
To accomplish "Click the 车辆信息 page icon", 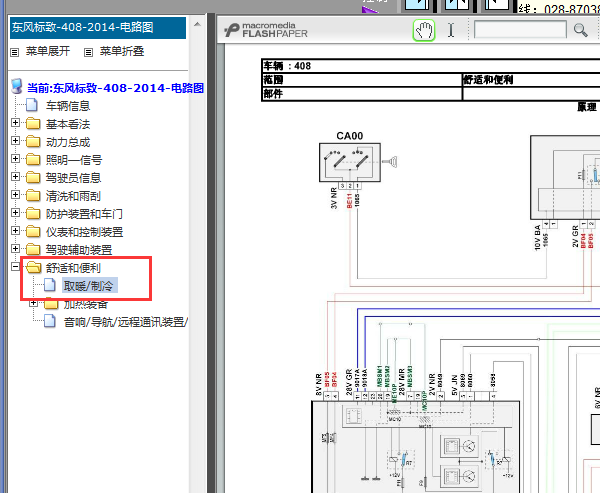I will click(x=32, y=104).
